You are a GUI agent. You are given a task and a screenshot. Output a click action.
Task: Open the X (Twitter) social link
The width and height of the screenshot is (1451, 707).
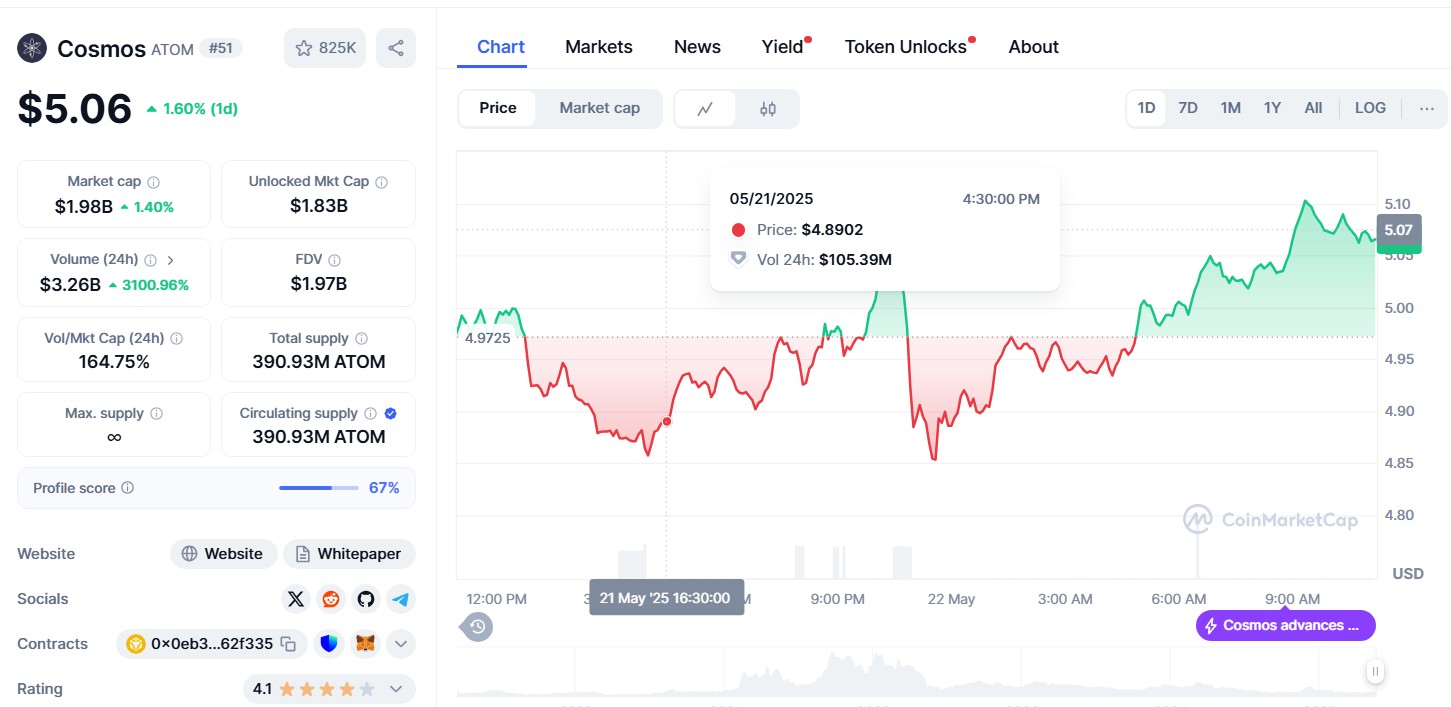295,599
